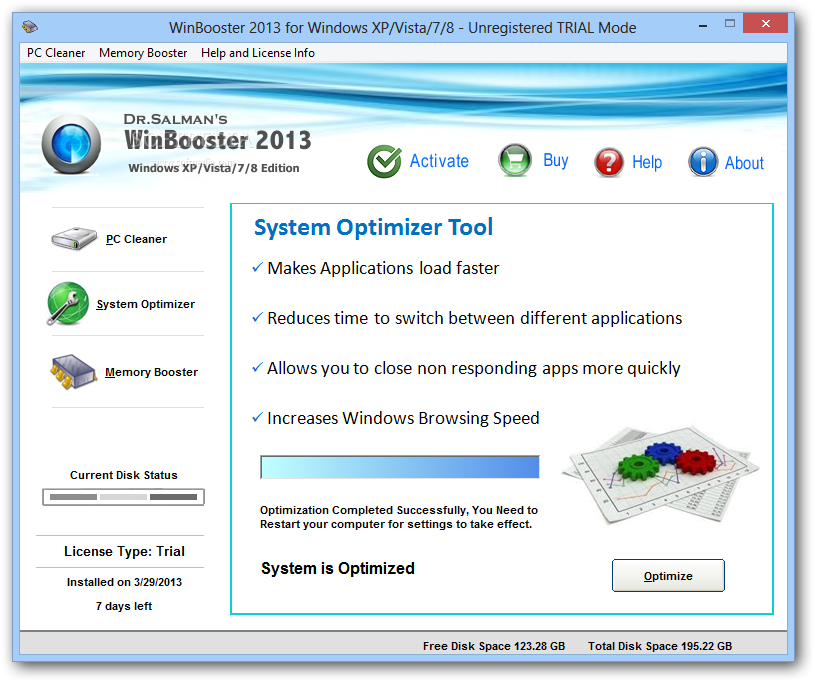This screenshot has width=815, height=682.
Task: Minimize the WinBooster window
Action: pyautogui.click(x=703, y=24)
